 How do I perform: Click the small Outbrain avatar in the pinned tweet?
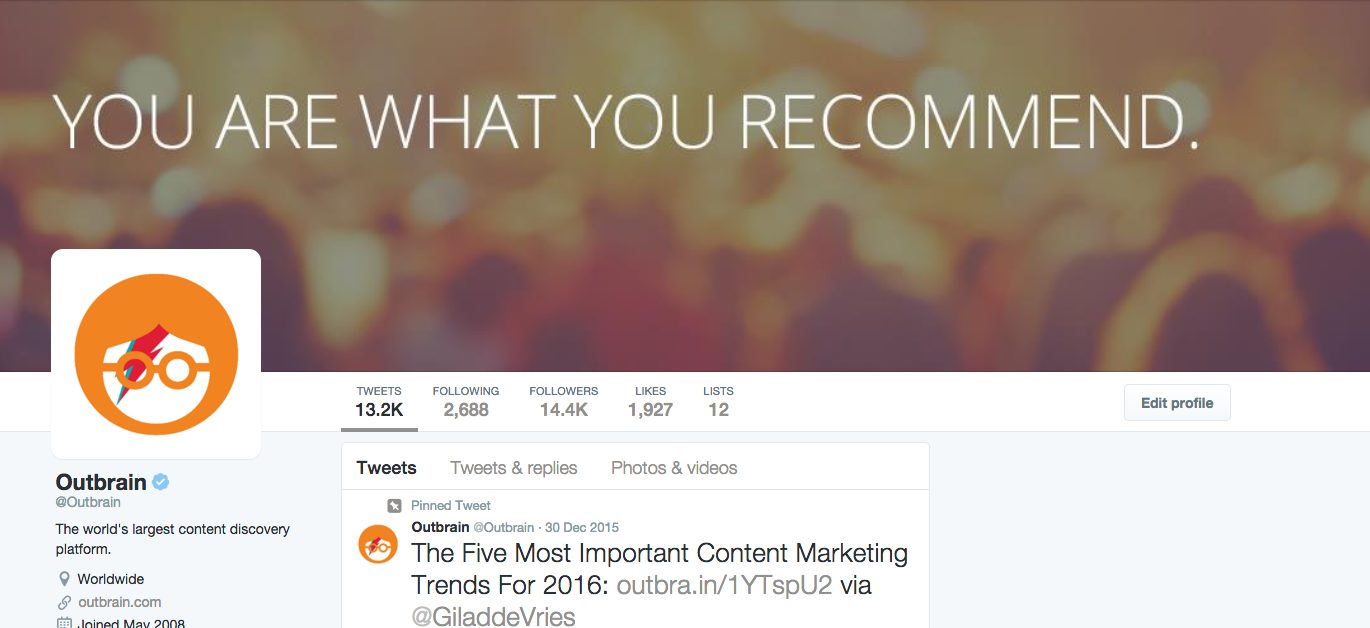point(378,543)
